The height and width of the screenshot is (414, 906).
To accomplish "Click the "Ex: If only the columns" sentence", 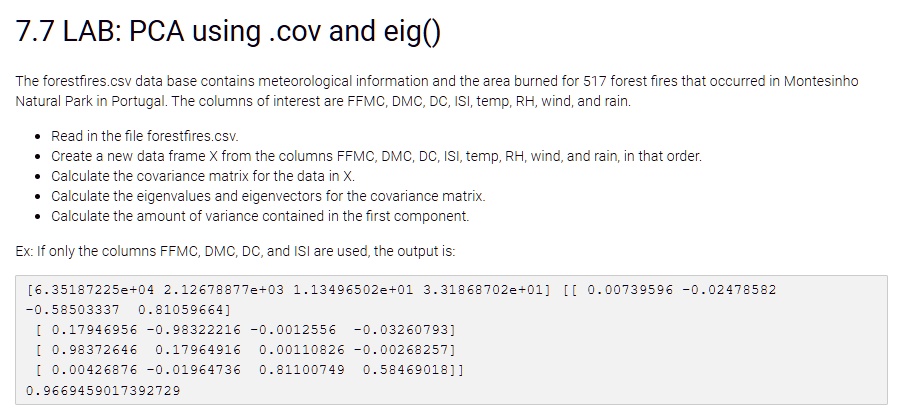I will pos(235,252).
